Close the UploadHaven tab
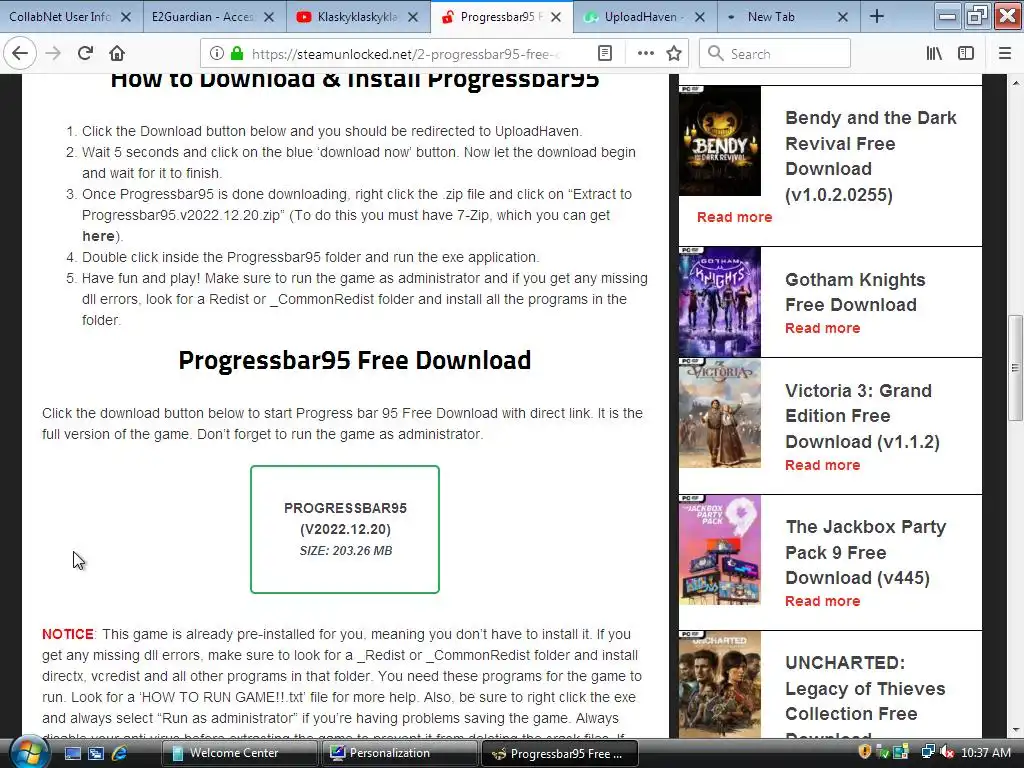Viewport: 1024px width, 768px height. [699, 17]
